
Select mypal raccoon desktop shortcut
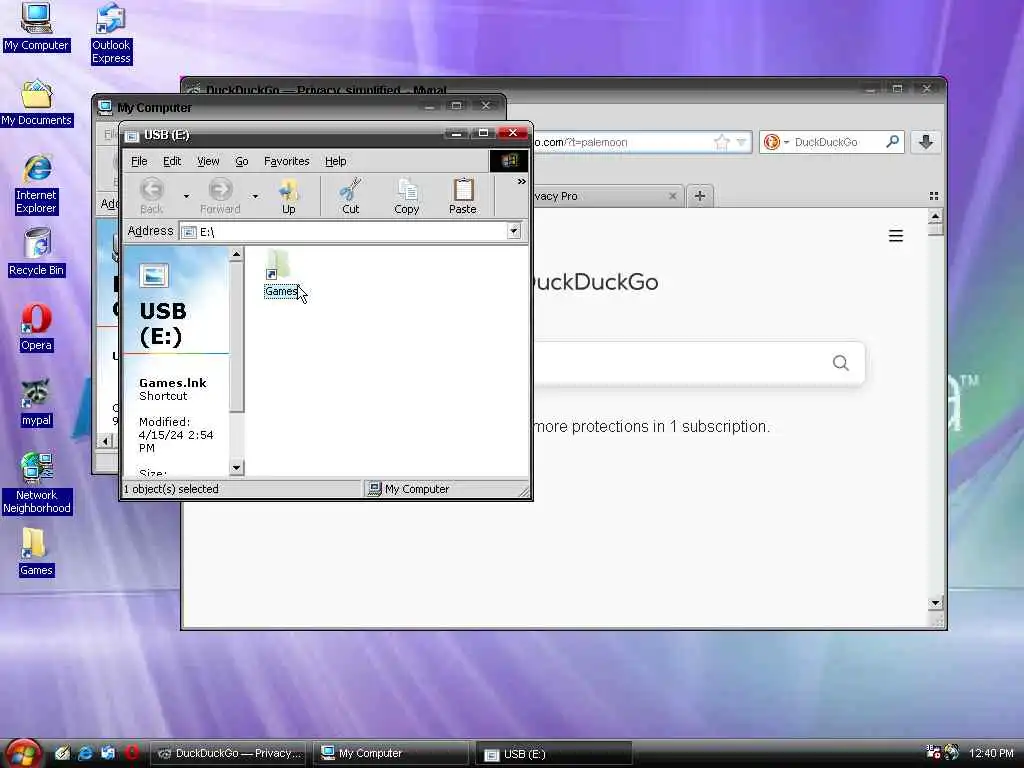coord(36,403)
